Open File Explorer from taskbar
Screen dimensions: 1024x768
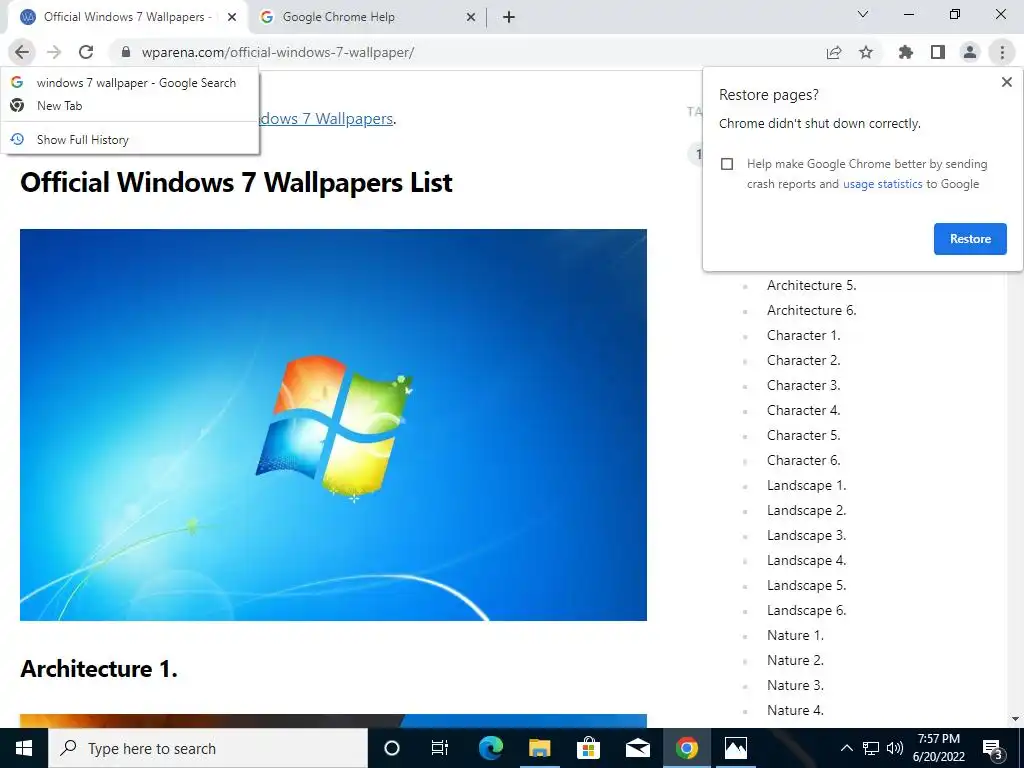click(539, 748)
